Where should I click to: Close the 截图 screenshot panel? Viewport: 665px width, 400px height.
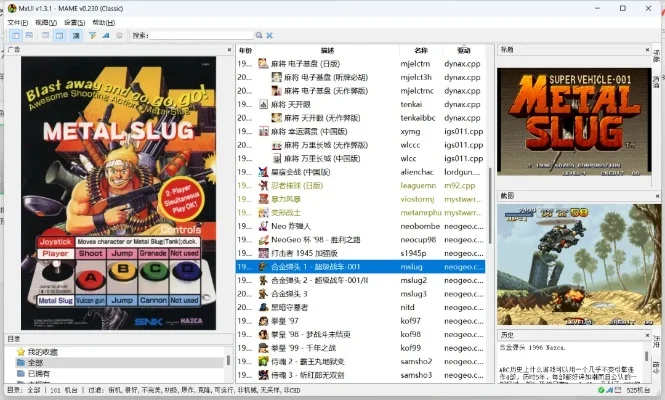(x=656, y=196)
